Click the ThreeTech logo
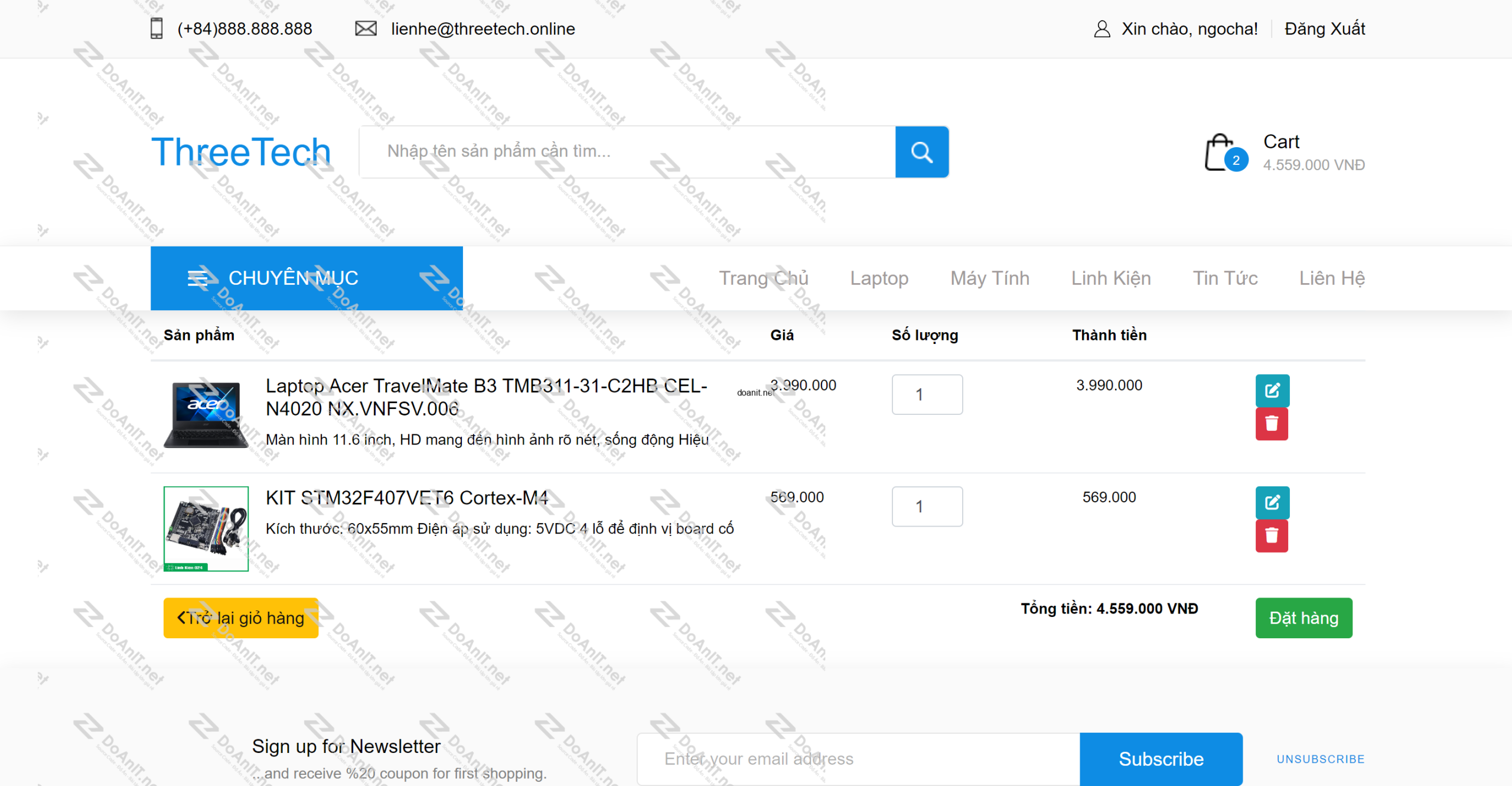This screenshot has width=1512, height=786. pos(241,152)
